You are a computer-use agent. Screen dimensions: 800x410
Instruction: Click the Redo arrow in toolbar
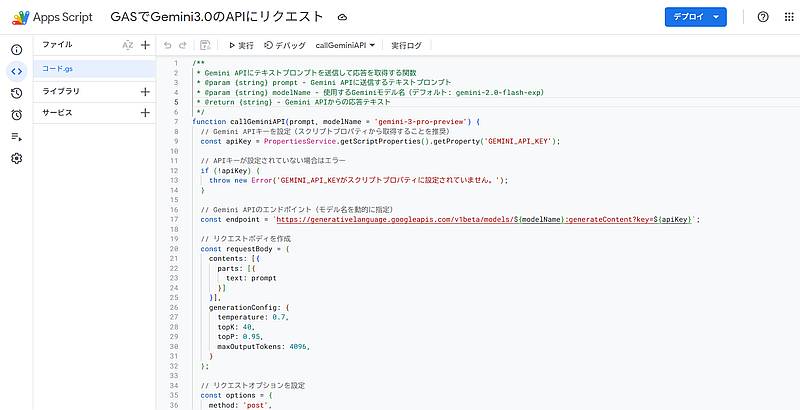tap(183, 45)
